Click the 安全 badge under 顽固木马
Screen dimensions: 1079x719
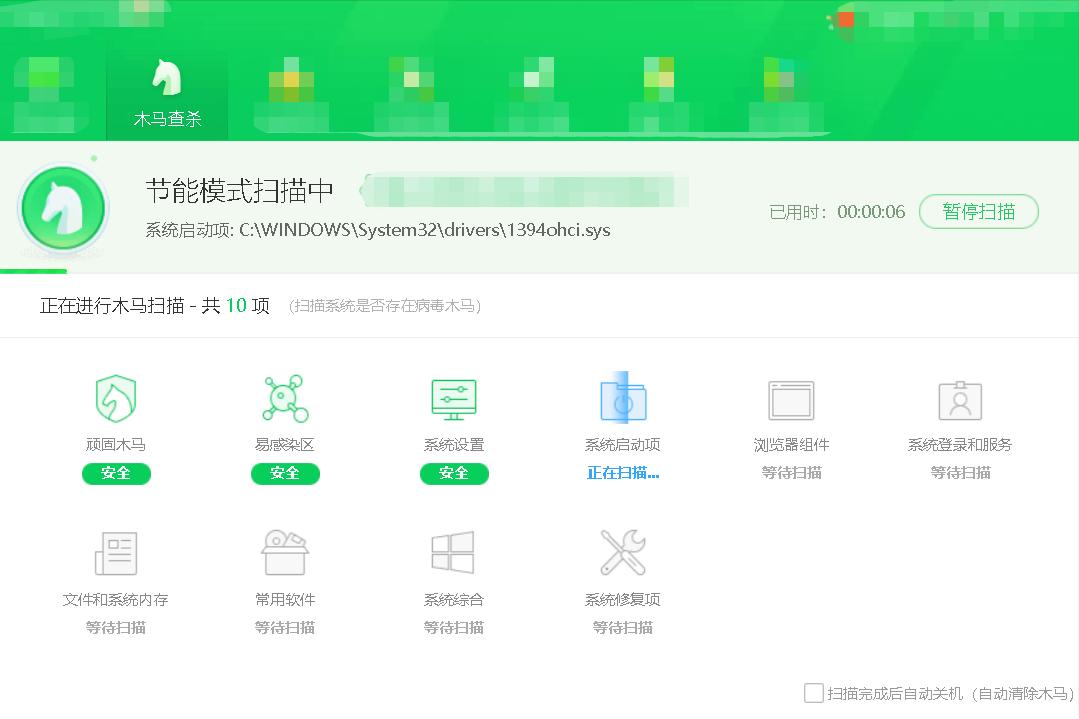pyautogui.click(x=116, y=473)
